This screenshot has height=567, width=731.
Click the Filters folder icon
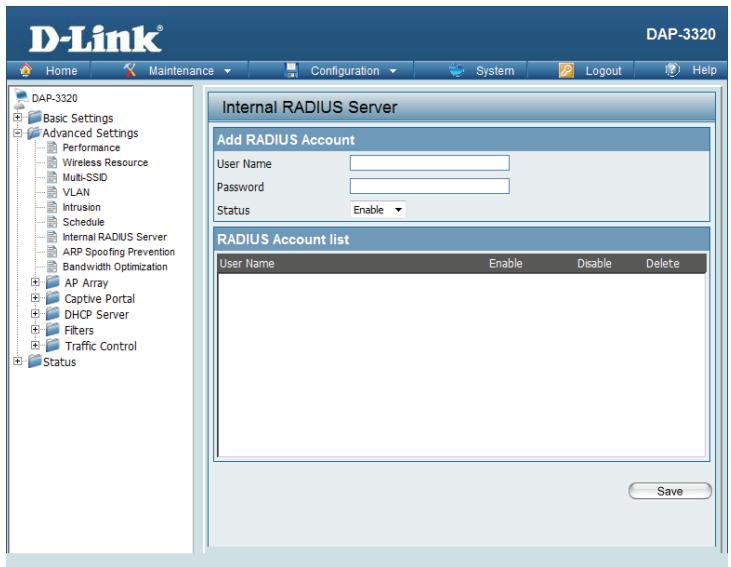click(x=53, y=330)
